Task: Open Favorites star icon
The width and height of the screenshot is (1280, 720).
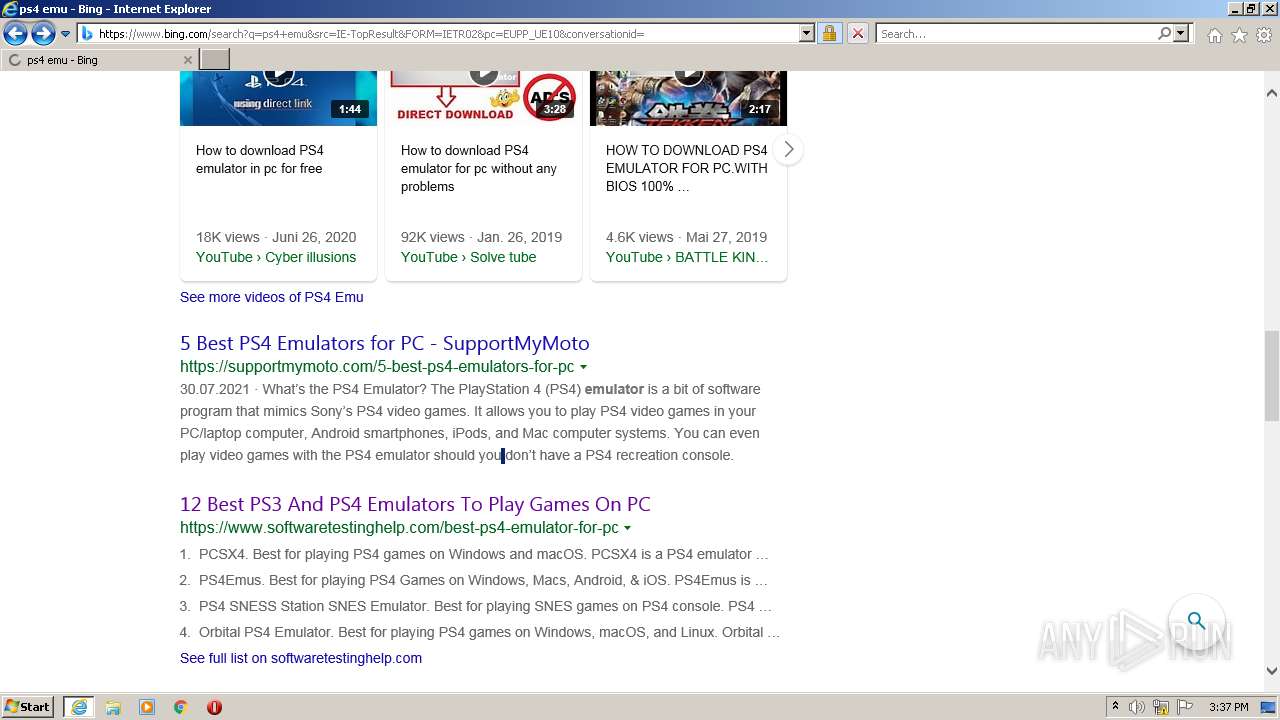Action: point(1239,35)
